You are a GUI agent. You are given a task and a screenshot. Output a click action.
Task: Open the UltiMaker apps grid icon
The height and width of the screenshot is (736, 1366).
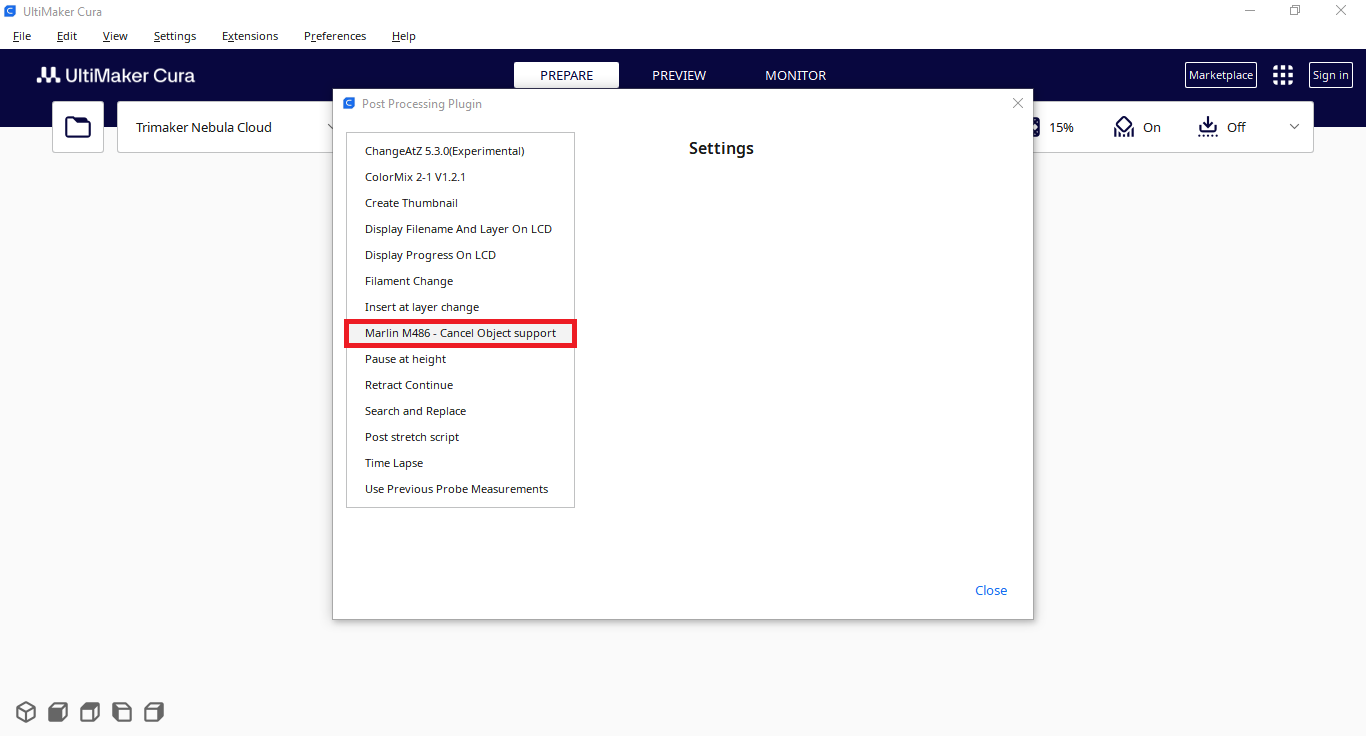tap(1282, 75)
